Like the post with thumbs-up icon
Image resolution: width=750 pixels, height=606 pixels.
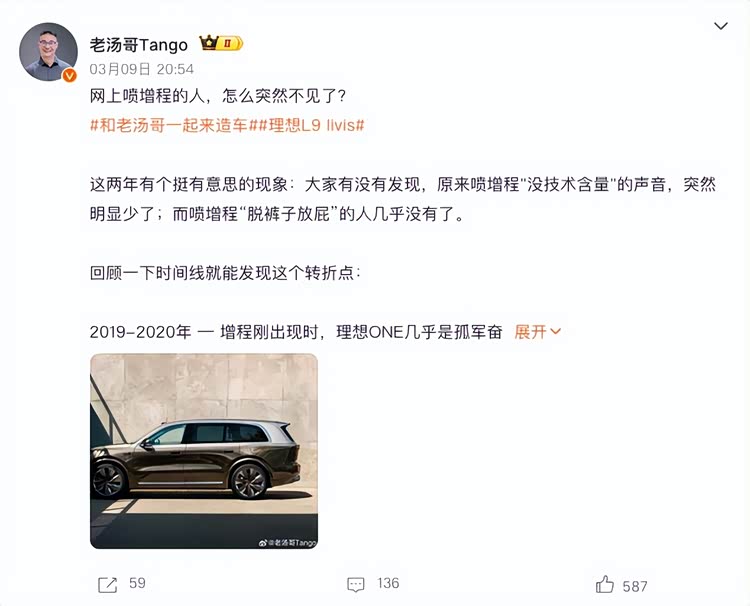tap(605, 584)
